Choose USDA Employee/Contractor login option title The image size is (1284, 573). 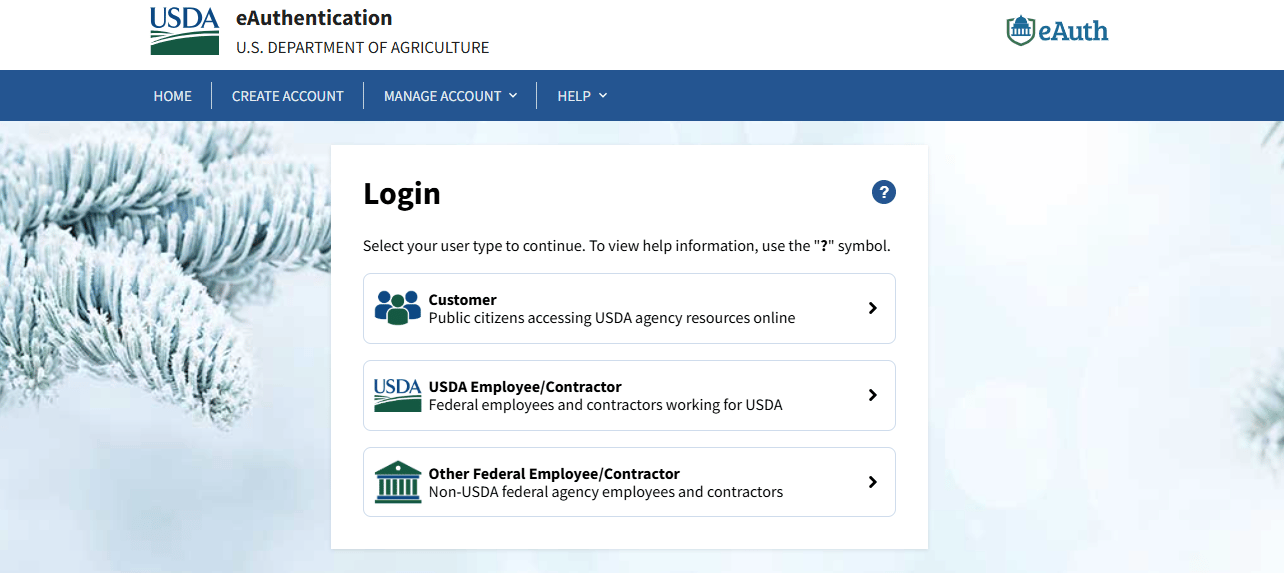click(x=525, y=386)
